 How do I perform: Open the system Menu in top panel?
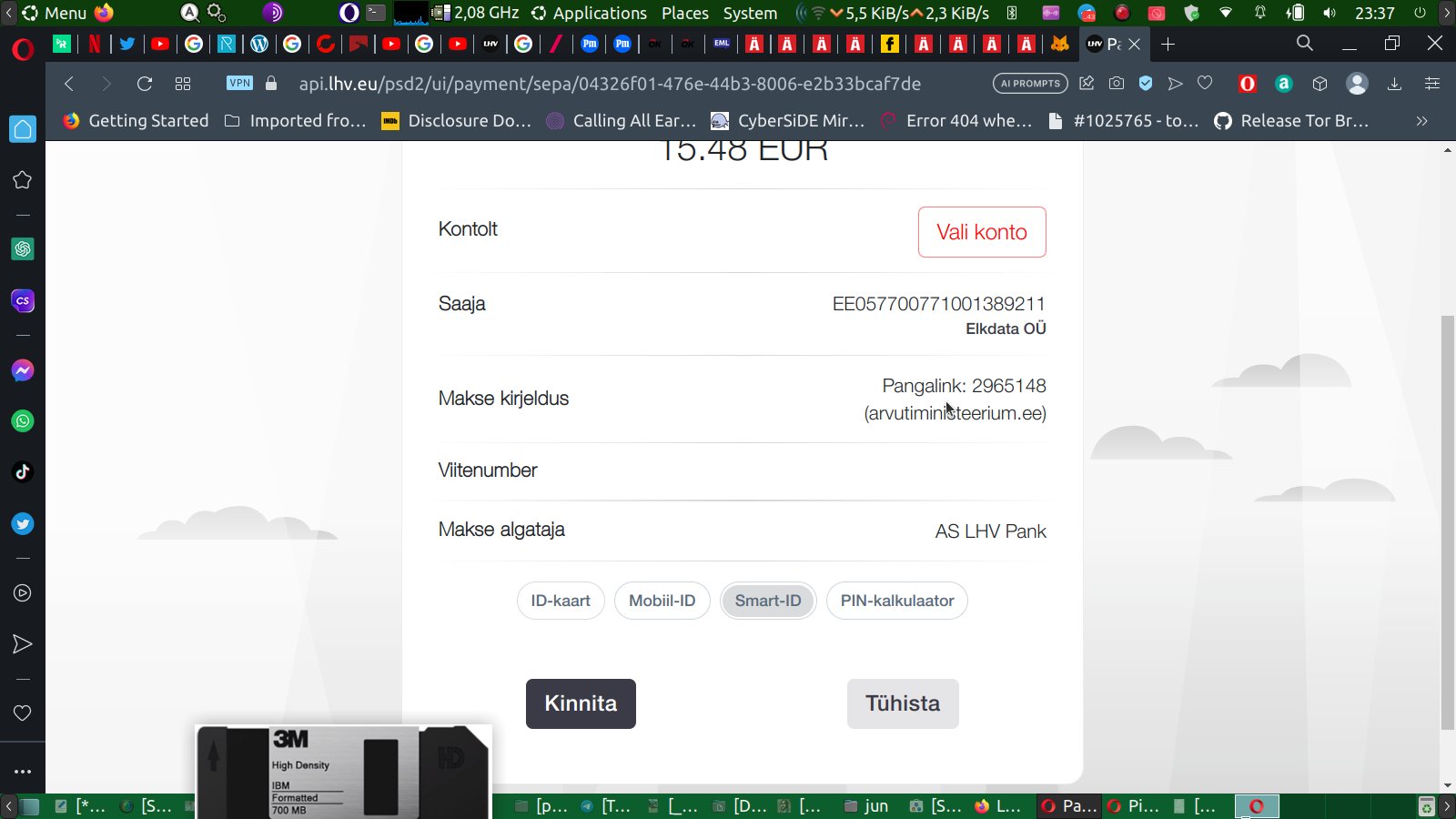[55, 13]
